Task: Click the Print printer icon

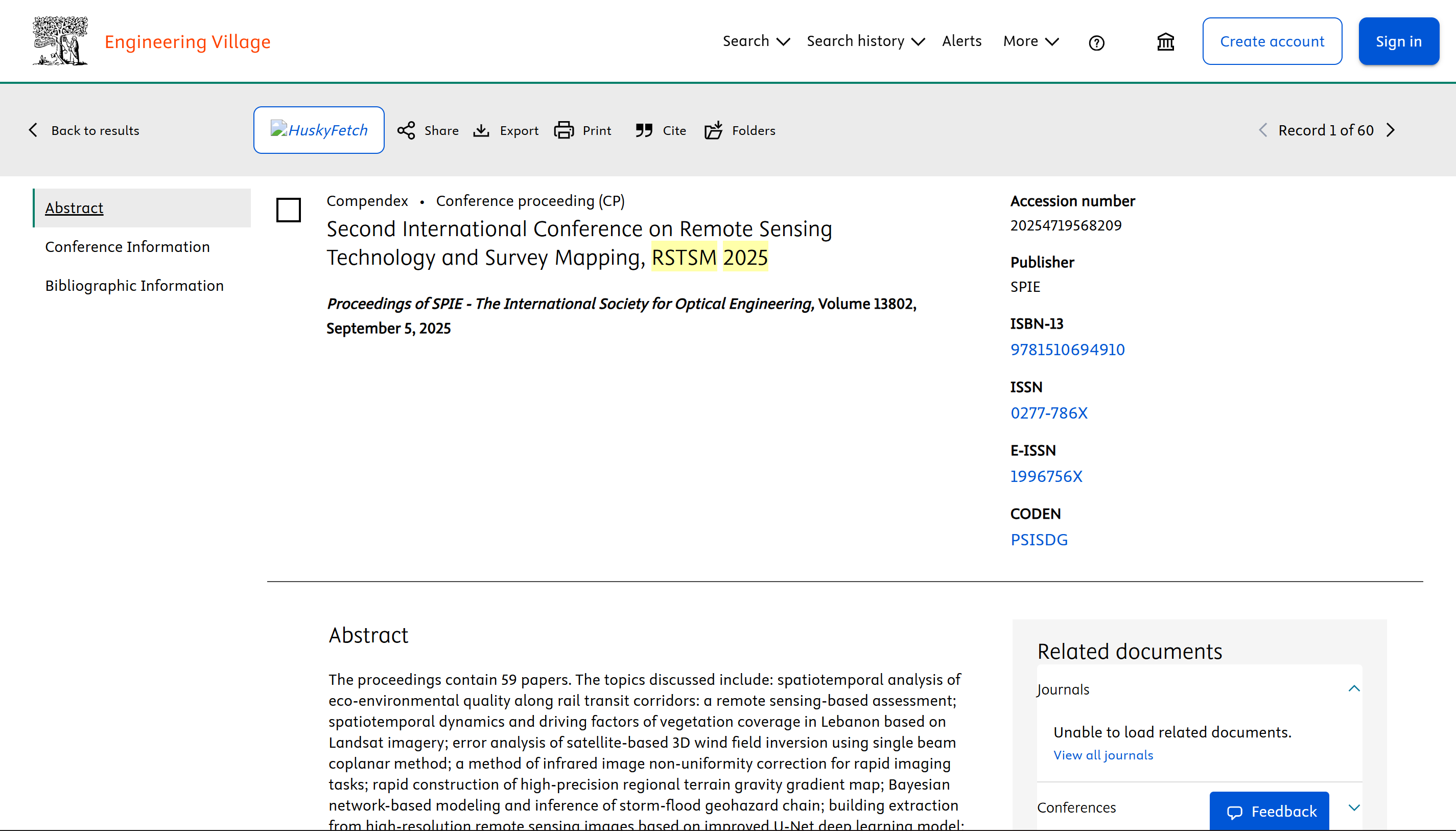Action: 563,130
